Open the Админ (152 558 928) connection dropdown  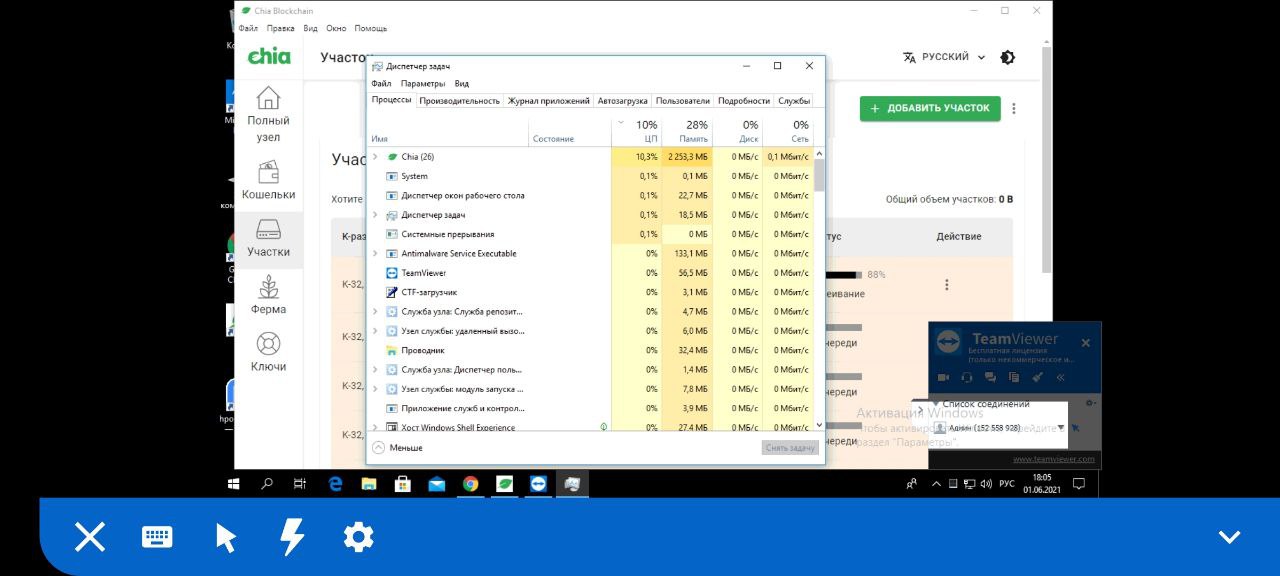tap(1061, 428)
